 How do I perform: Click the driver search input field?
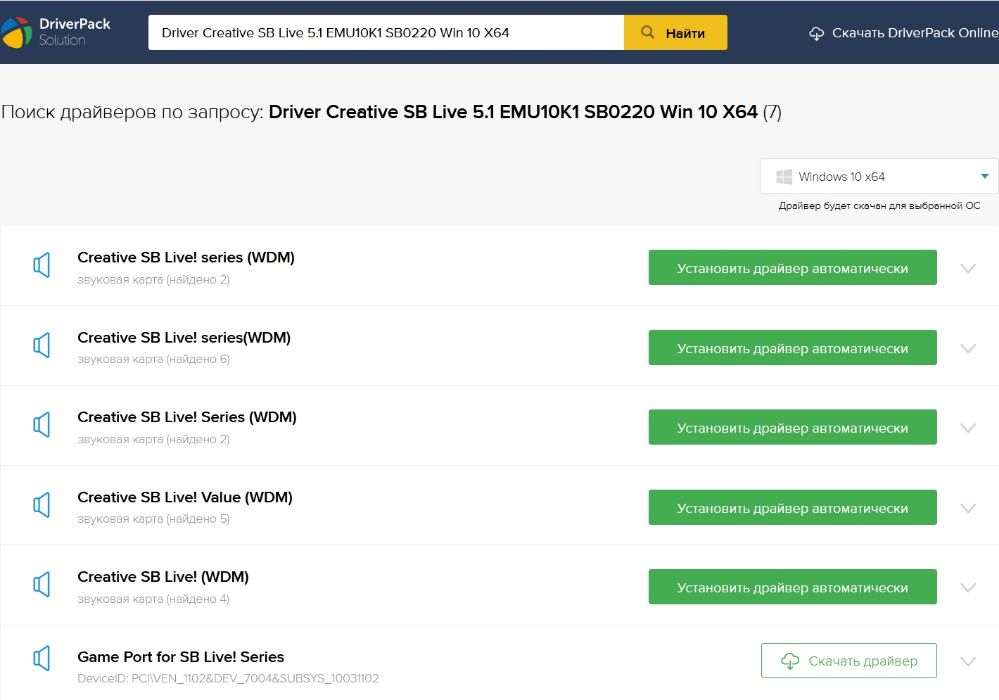pos(385,33)
